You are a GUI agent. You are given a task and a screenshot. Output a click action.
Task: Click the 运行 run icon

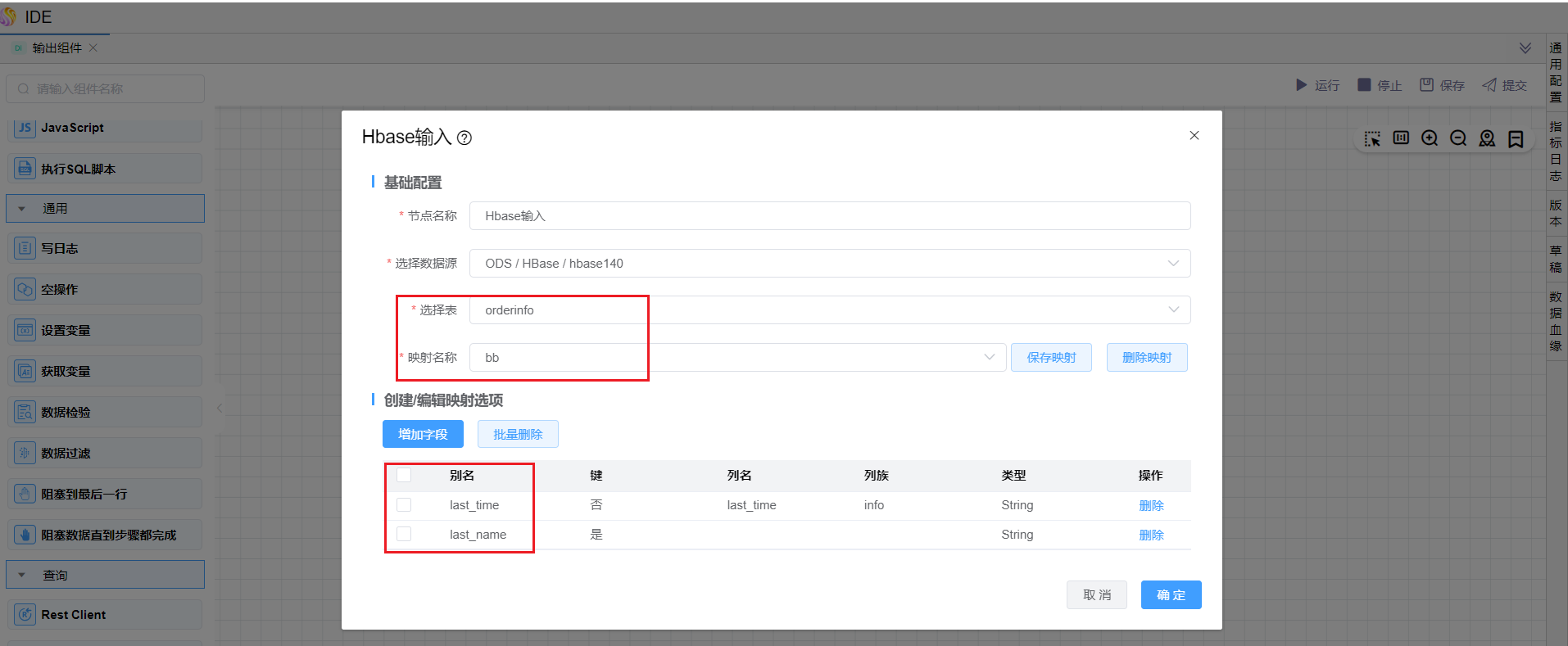point(1301,85)
